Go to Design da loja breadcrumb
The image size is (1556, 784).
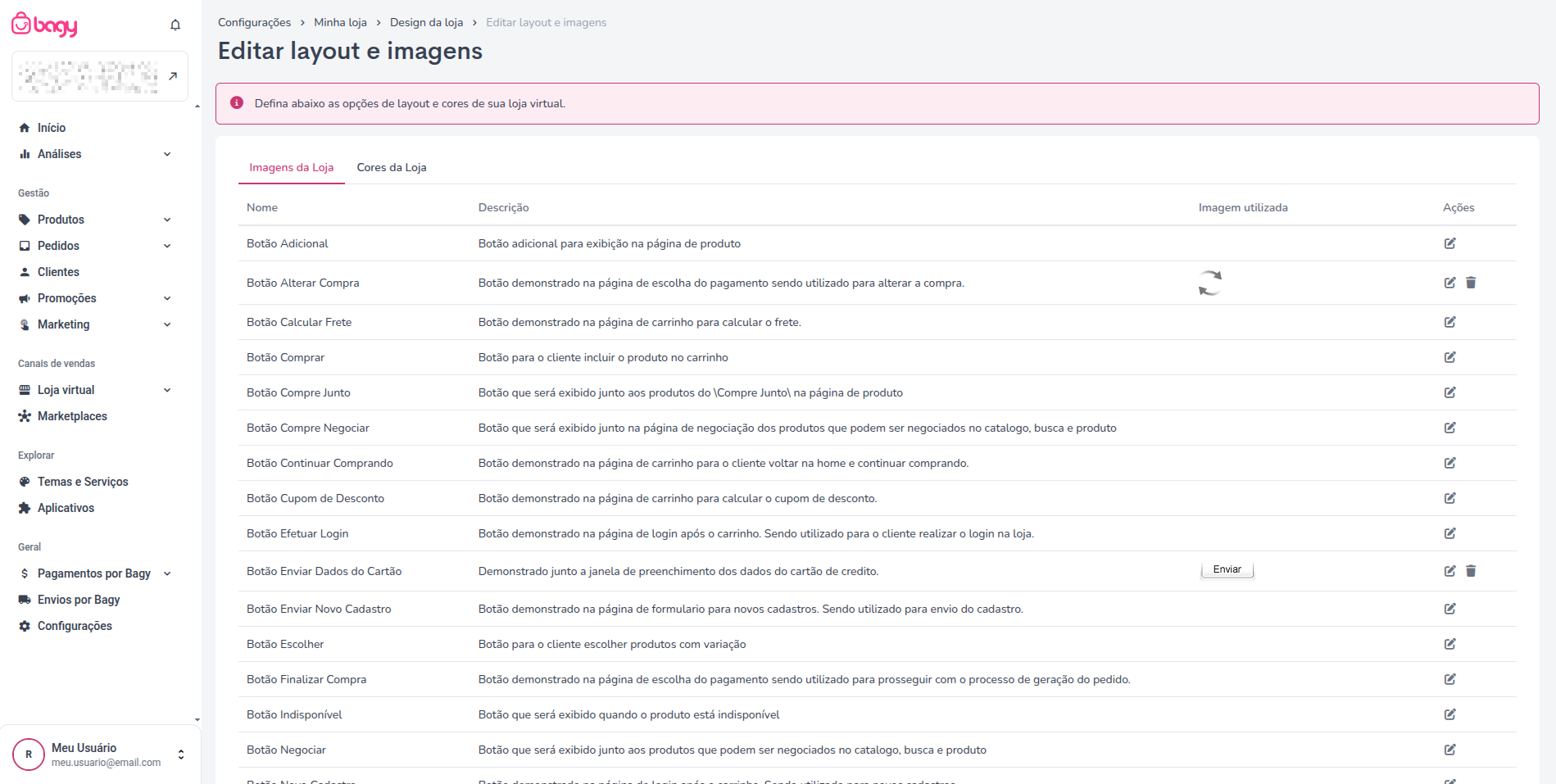(426, 22)
